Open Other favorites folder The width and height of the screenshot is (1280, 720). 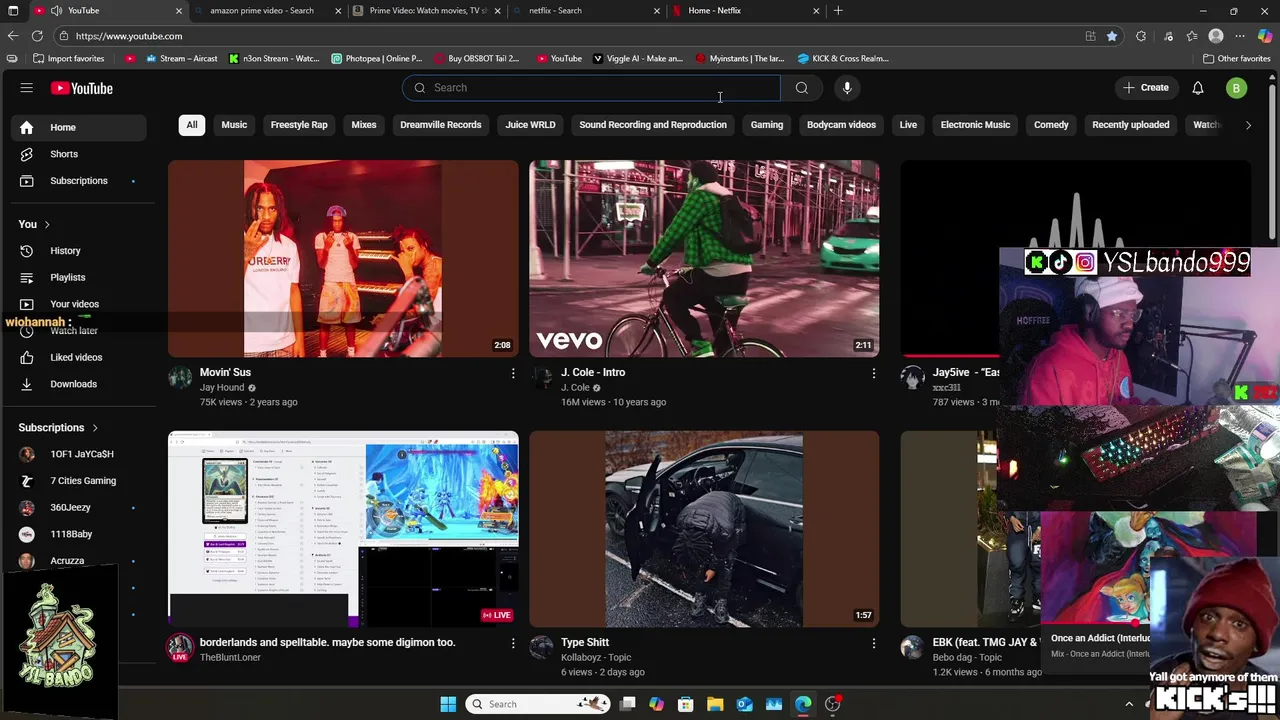[x=1236, y=58]
